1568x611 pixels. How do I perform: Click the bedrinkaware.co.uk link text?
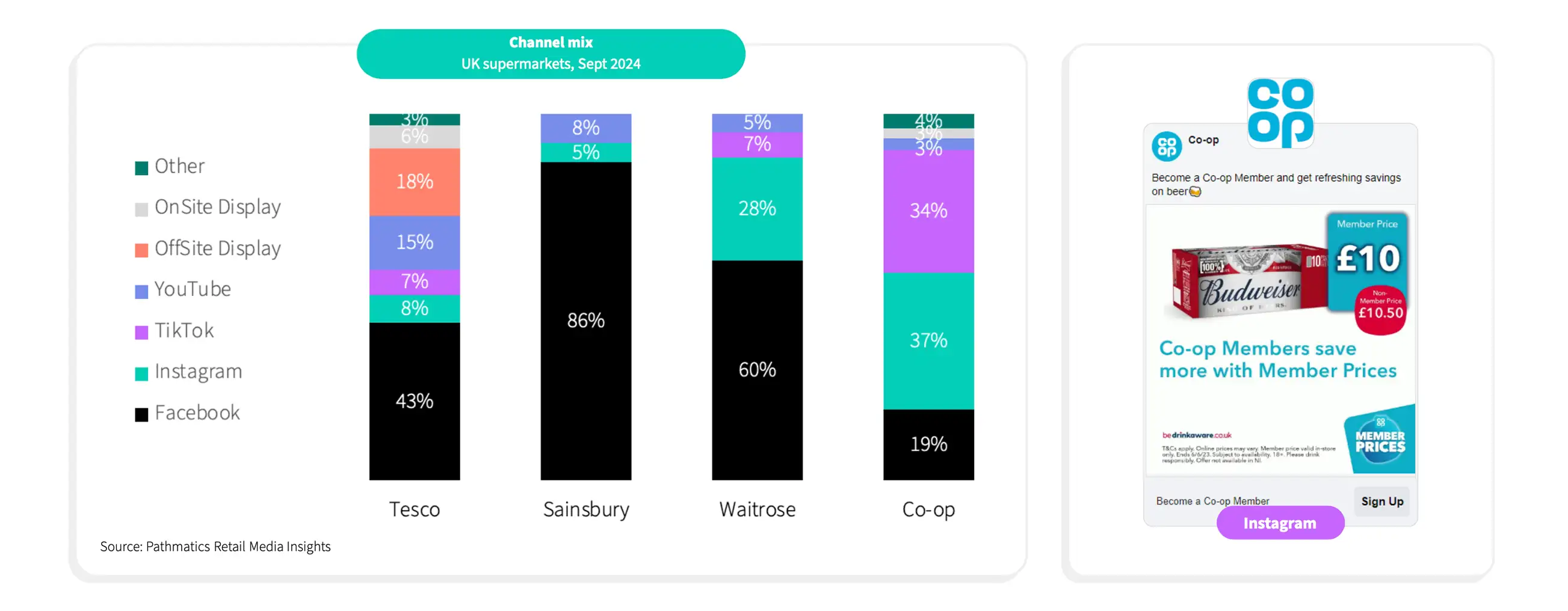pos(1196,435)
